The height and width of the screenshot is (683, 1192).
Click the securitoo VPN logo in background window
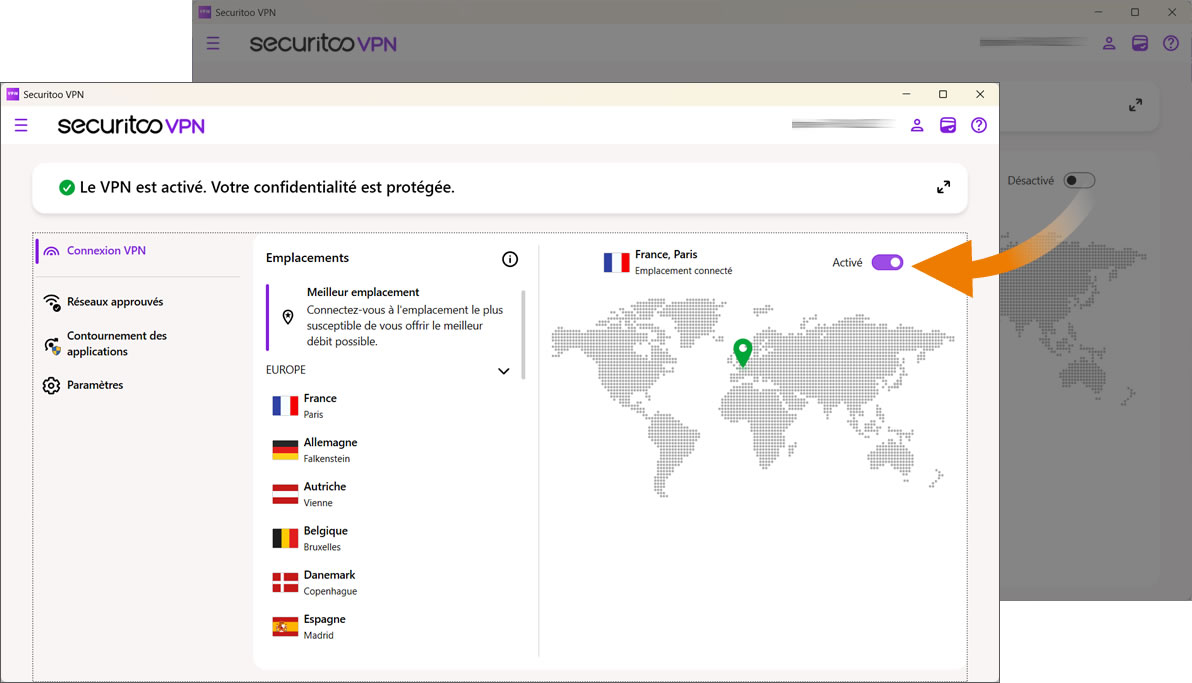(323, 43)
